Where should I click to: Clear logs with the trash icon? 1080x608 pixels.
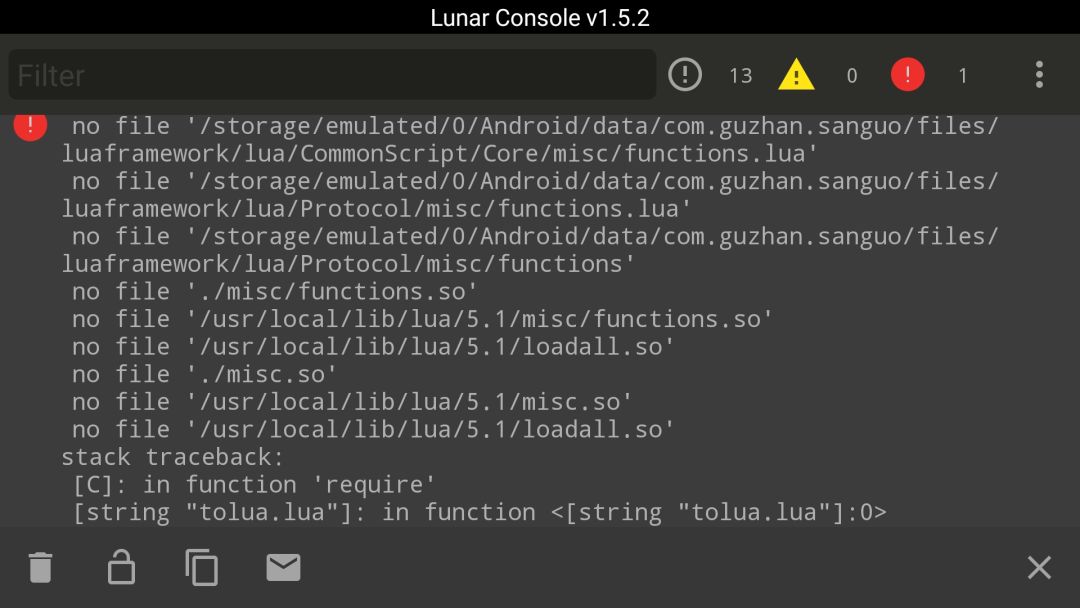(x=41, y=567)
